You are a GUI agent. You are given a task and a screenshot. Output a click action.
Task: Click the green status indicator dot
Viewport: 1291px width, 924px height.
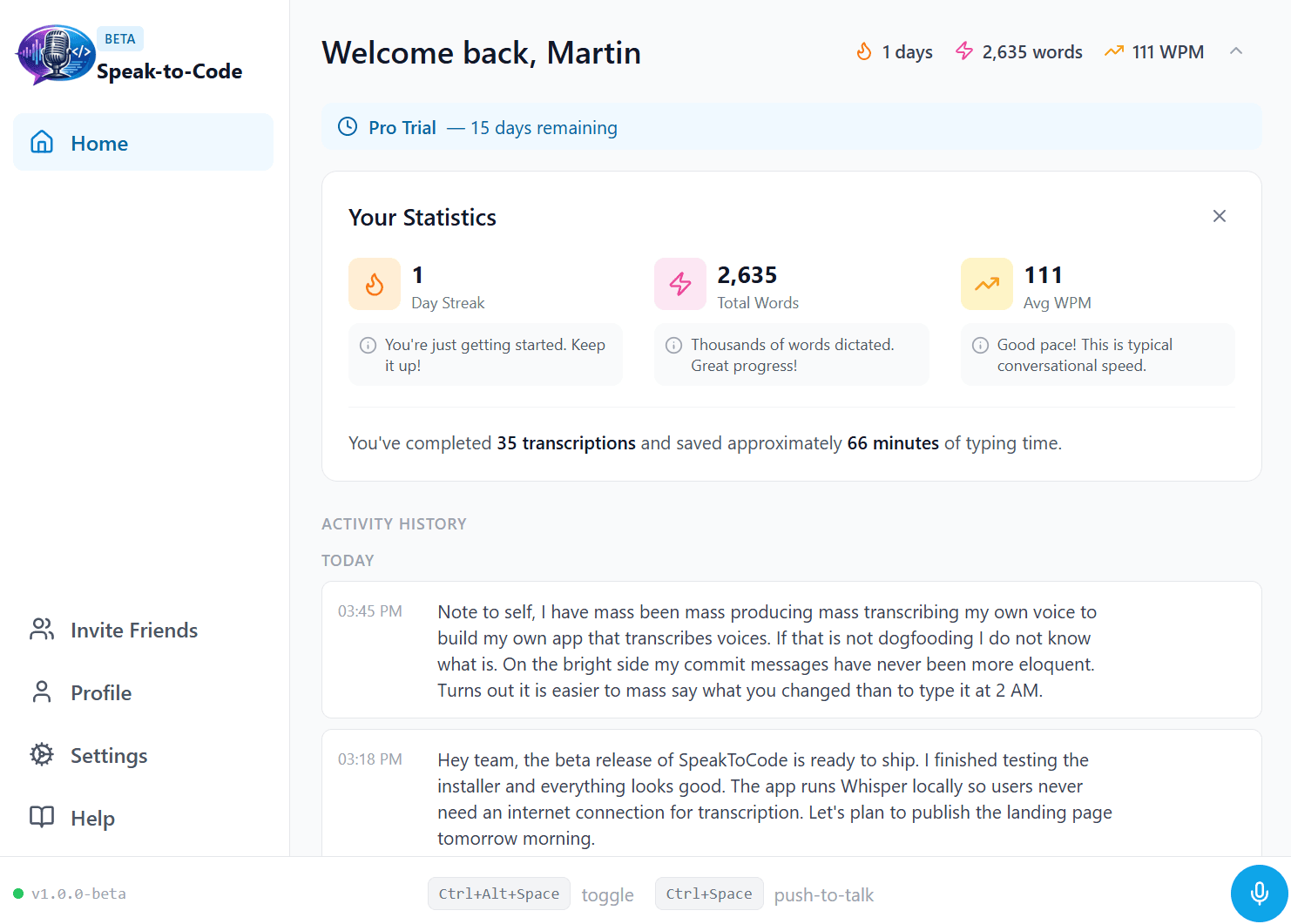tap(19, 893)
